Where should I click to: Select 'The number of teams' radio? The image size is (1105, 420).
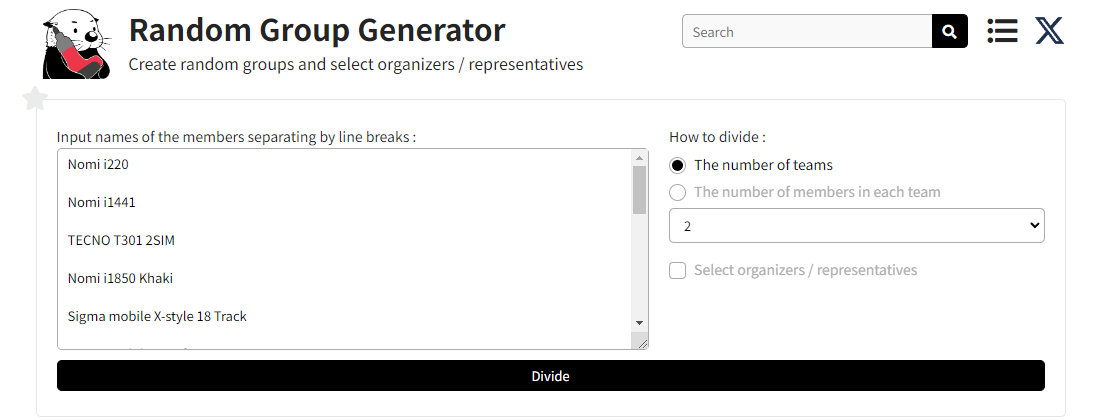[678, 165]
